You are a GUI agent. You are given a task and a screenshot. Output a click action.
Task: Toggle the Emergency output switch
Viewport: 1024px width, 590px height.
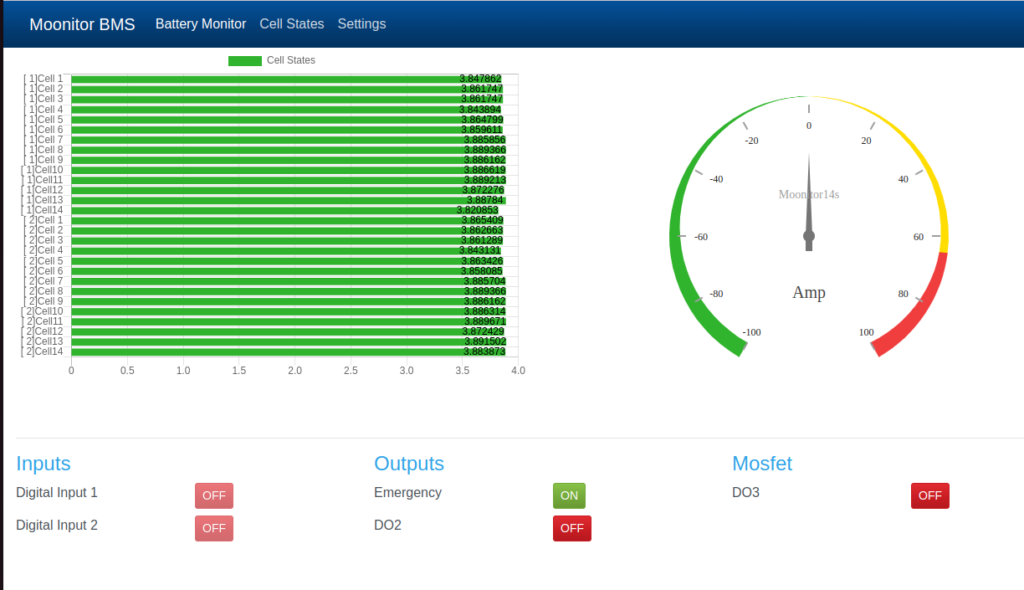569,495
